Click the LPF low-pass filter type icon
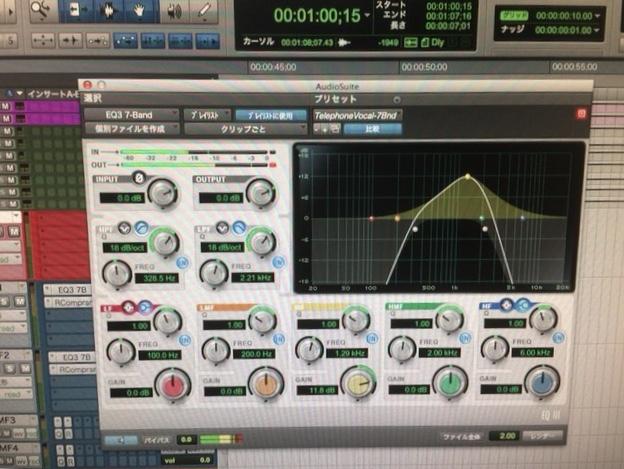 (x=239, y=228)
